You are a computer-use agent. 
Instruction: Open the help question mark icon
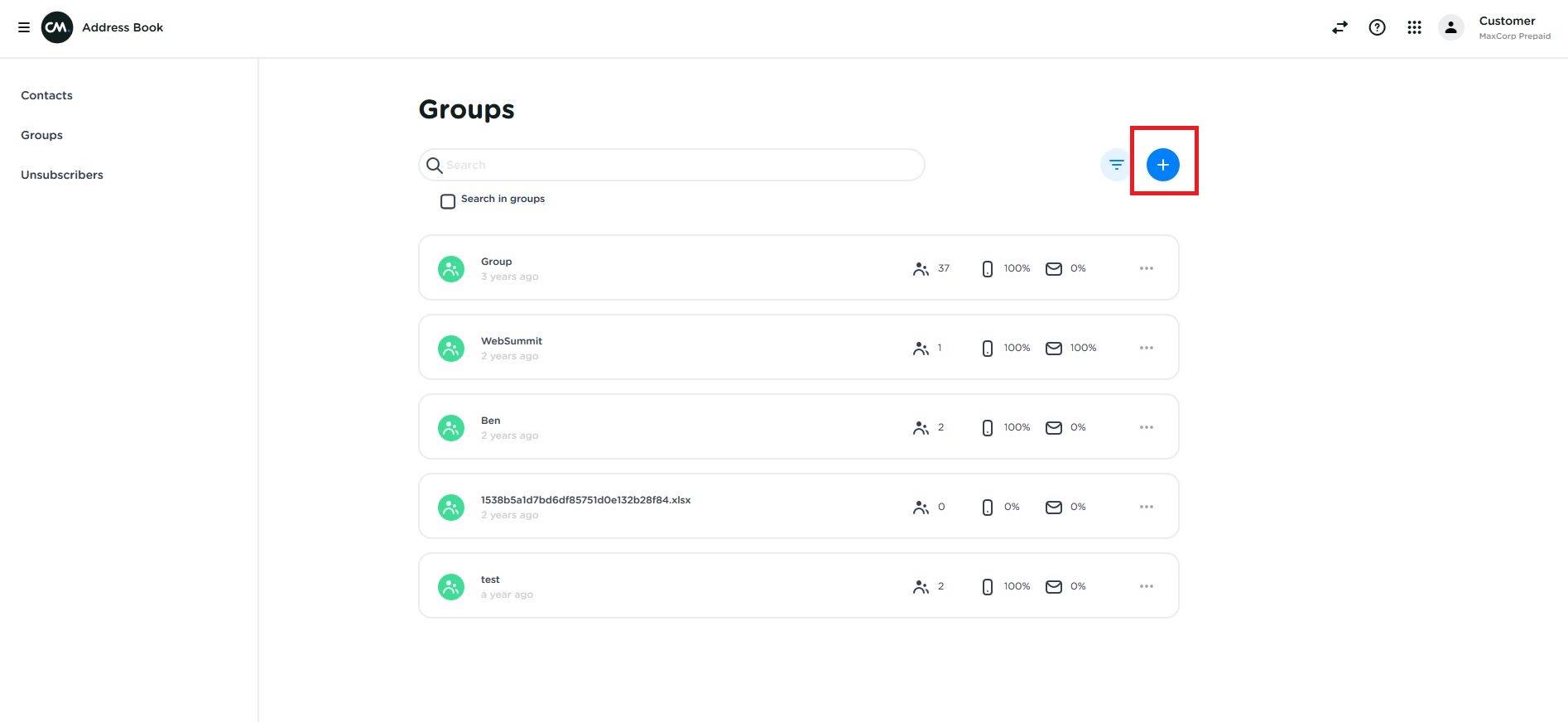(1377, 27)
